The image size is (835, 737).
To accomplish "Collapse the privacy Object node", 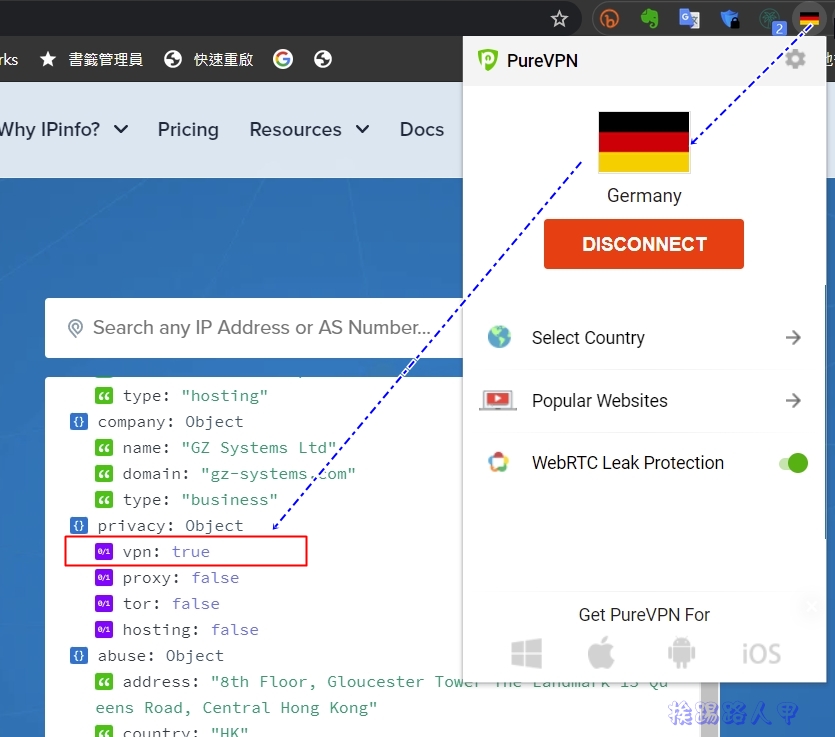I will tap(79, 526).
